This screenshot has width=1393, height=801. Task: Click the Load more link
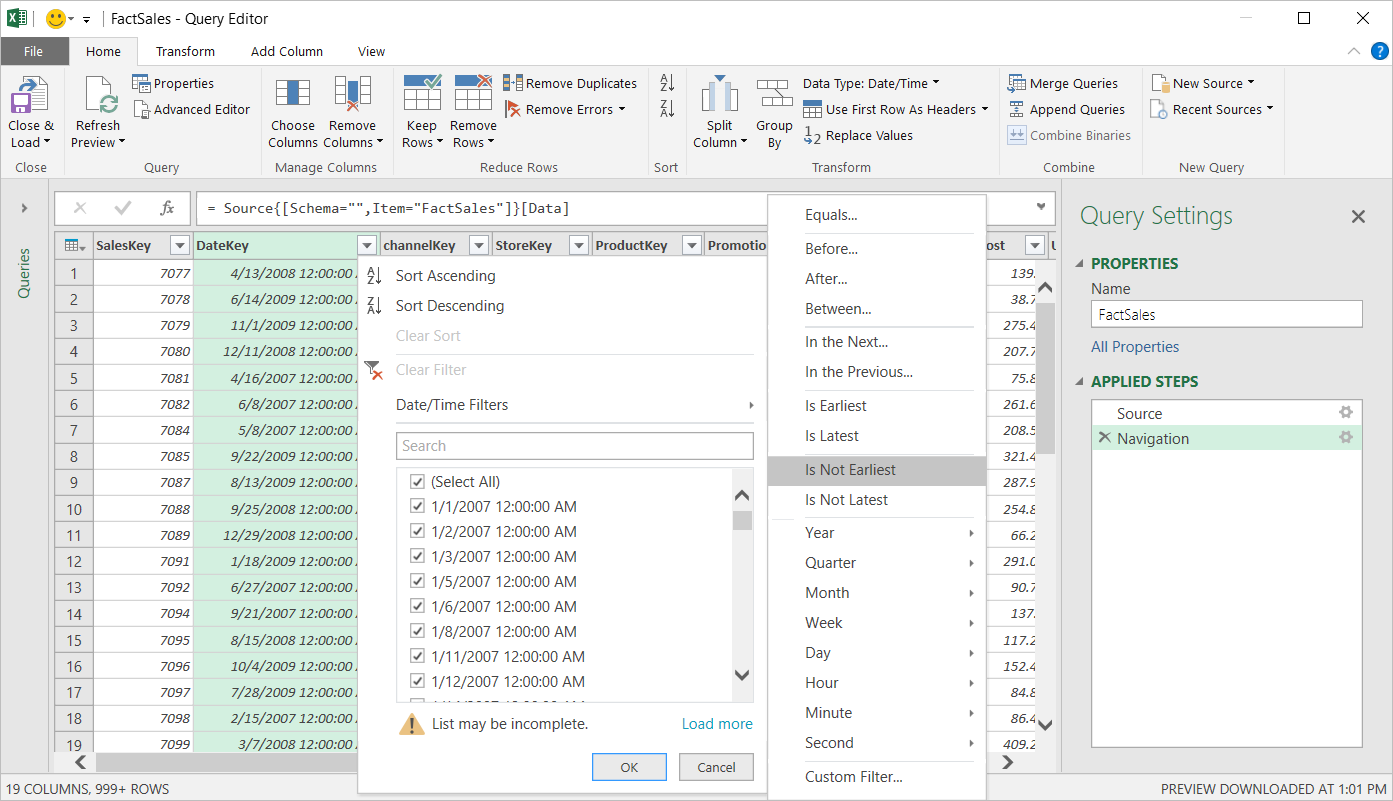click(717, 724)
